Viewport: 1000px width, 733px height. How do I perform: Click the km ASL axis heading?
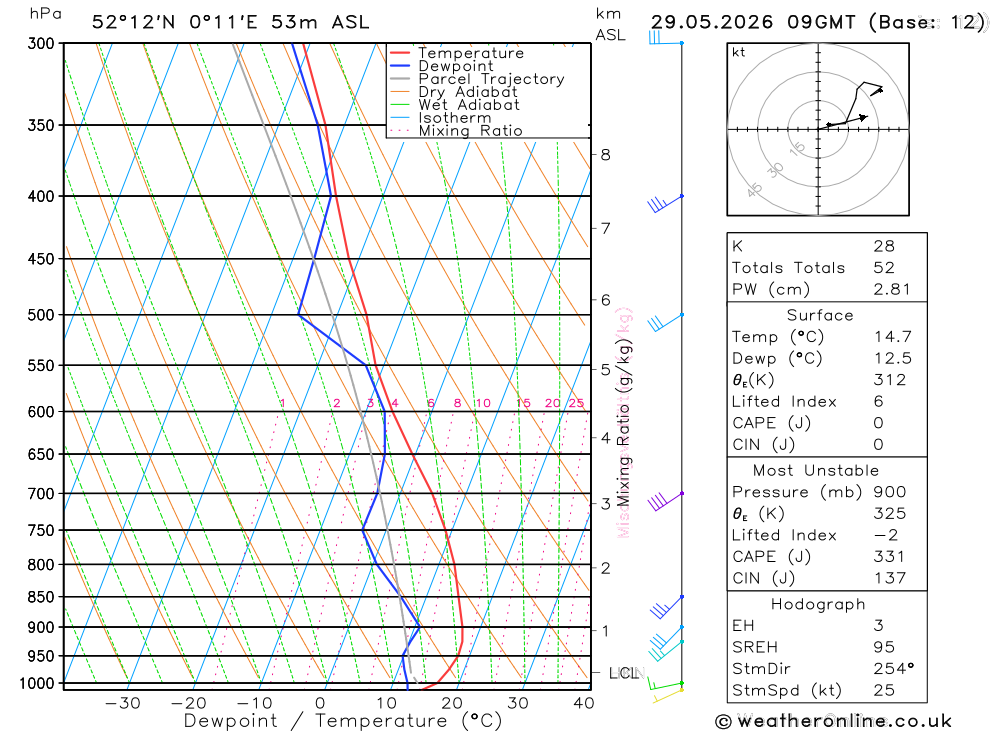coord(611,24)
